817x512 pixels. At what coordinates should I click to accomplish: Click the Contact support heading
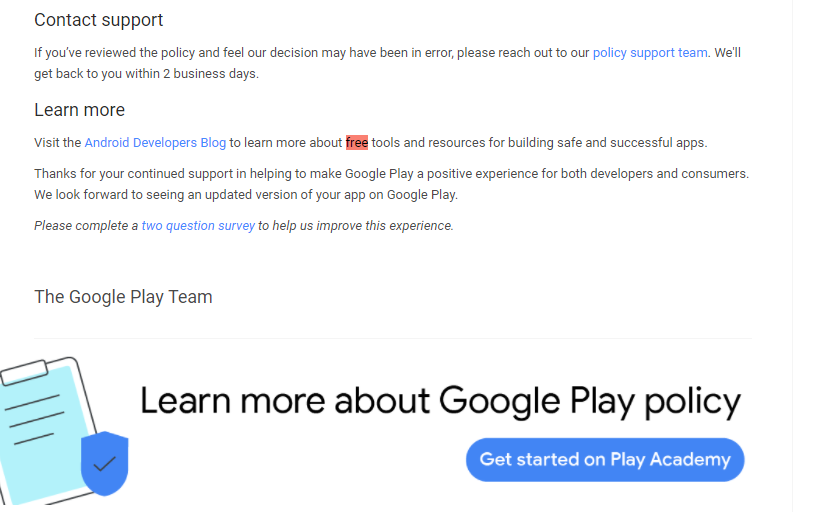(x=98, y=20)
